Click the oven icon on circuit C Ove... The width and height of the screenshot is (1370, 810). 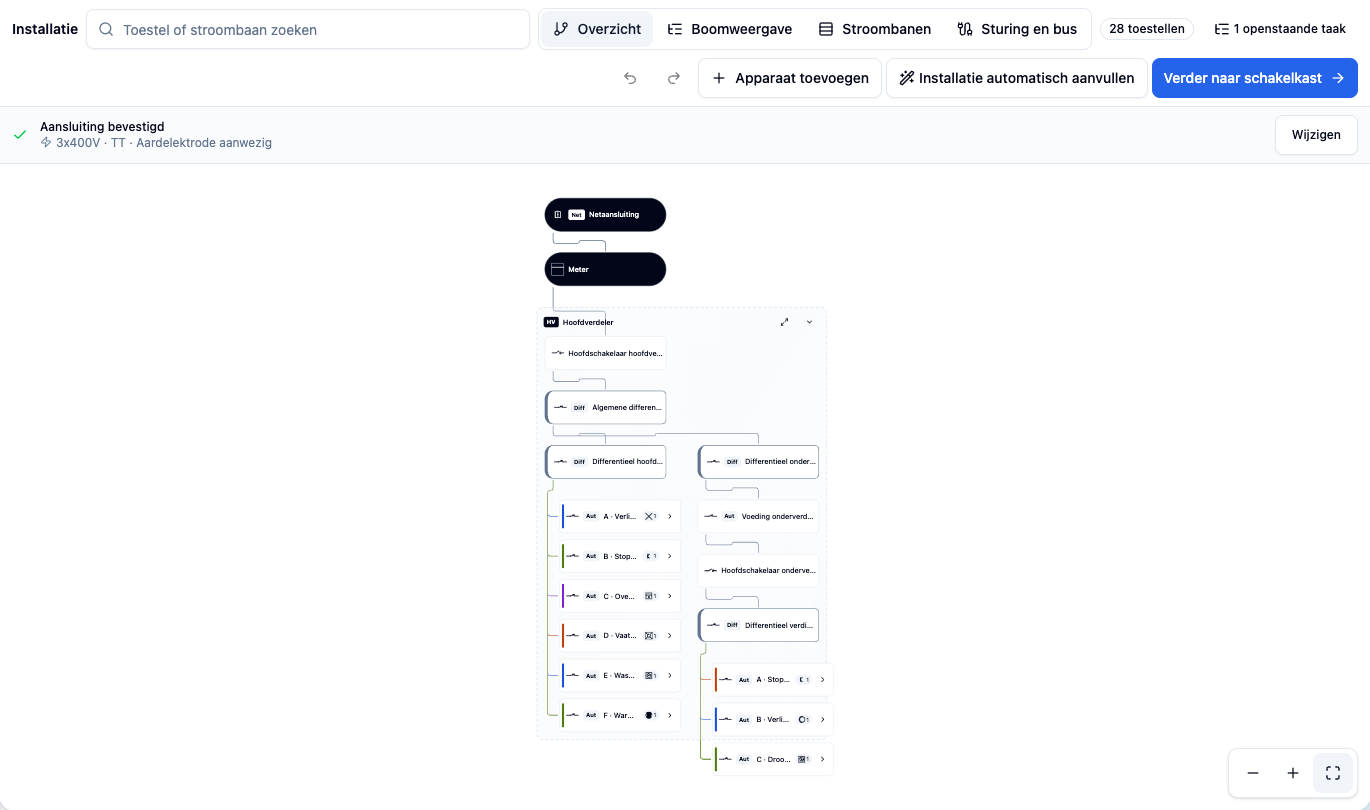pos(649,596)
